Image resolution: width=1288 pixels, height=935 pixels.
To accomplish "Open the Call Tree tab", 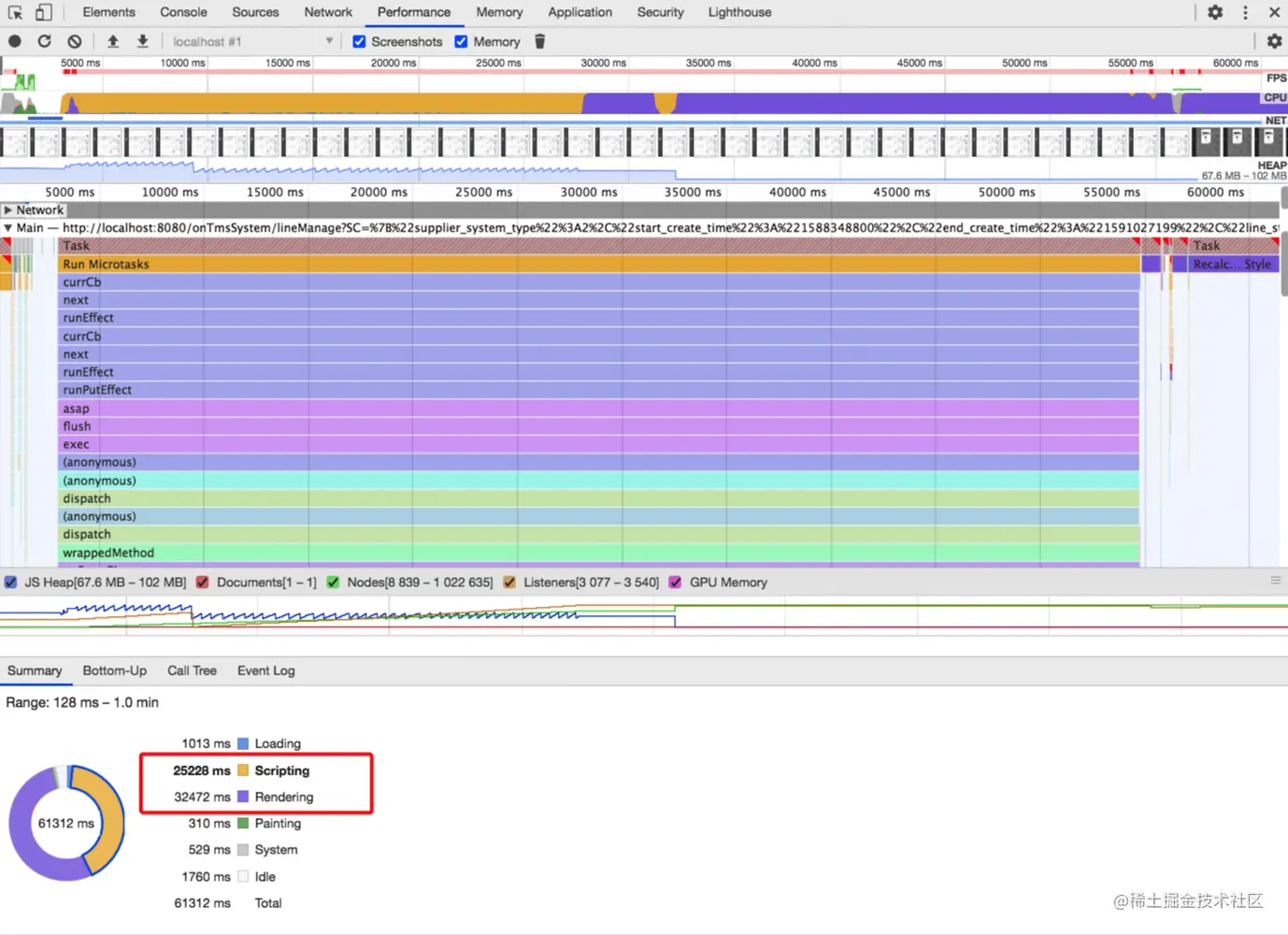I will click(x=192, y=670).
